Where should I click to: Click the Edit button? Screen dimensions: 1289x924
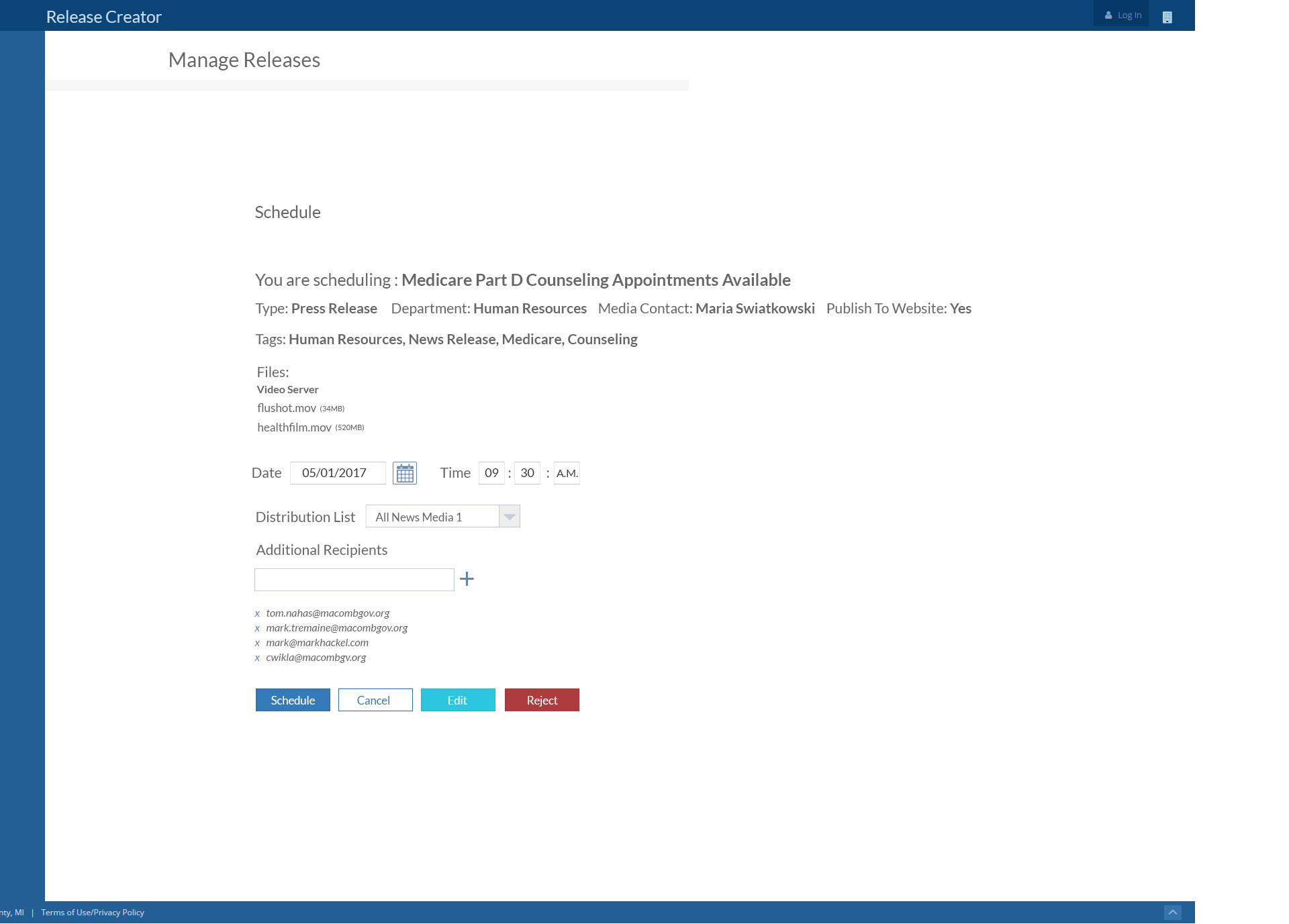click(x=458, y=700)
